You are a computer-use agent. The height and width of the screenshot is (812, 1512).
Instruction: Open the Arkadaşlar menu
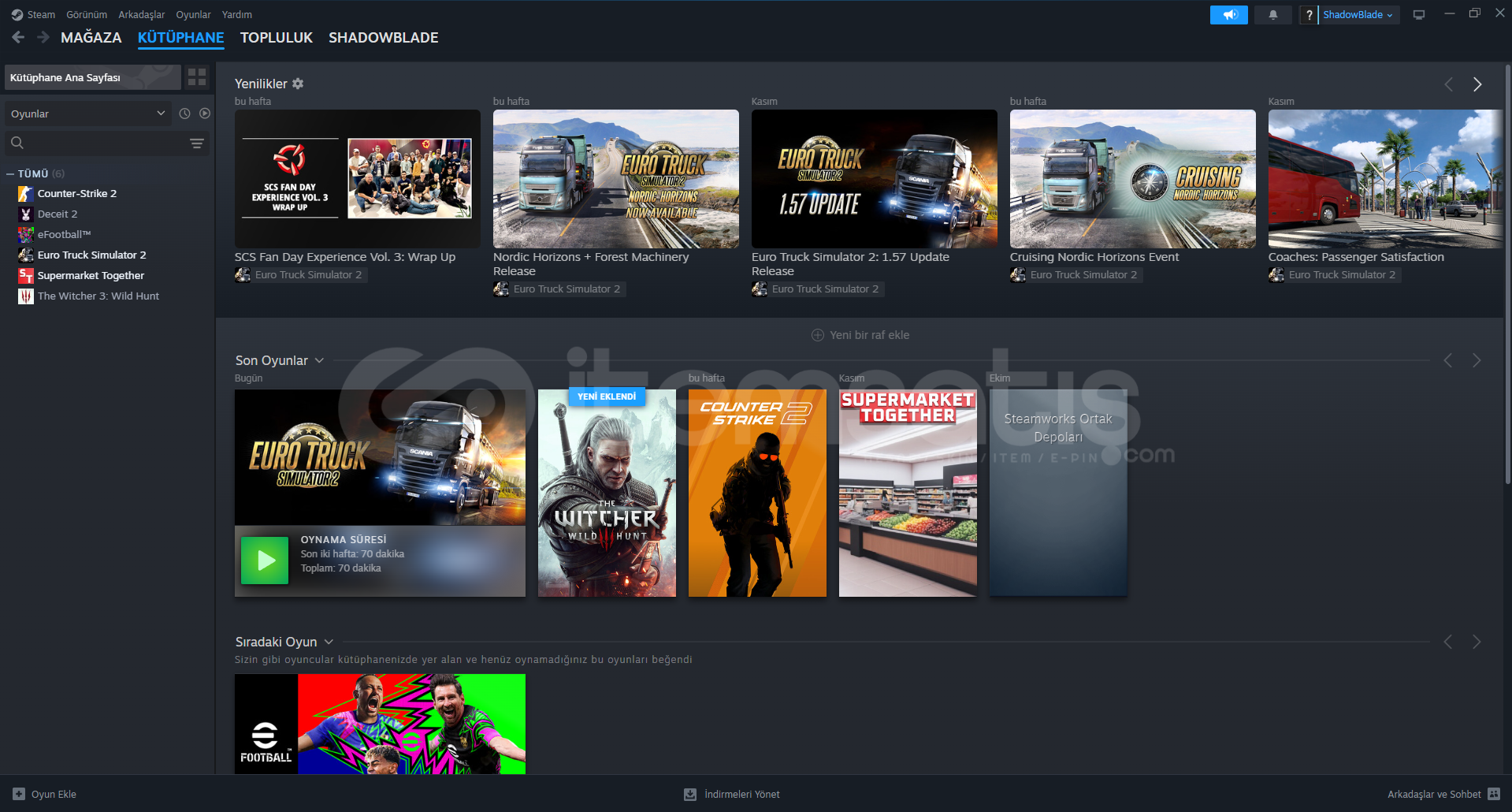click(x=142, y=15)
